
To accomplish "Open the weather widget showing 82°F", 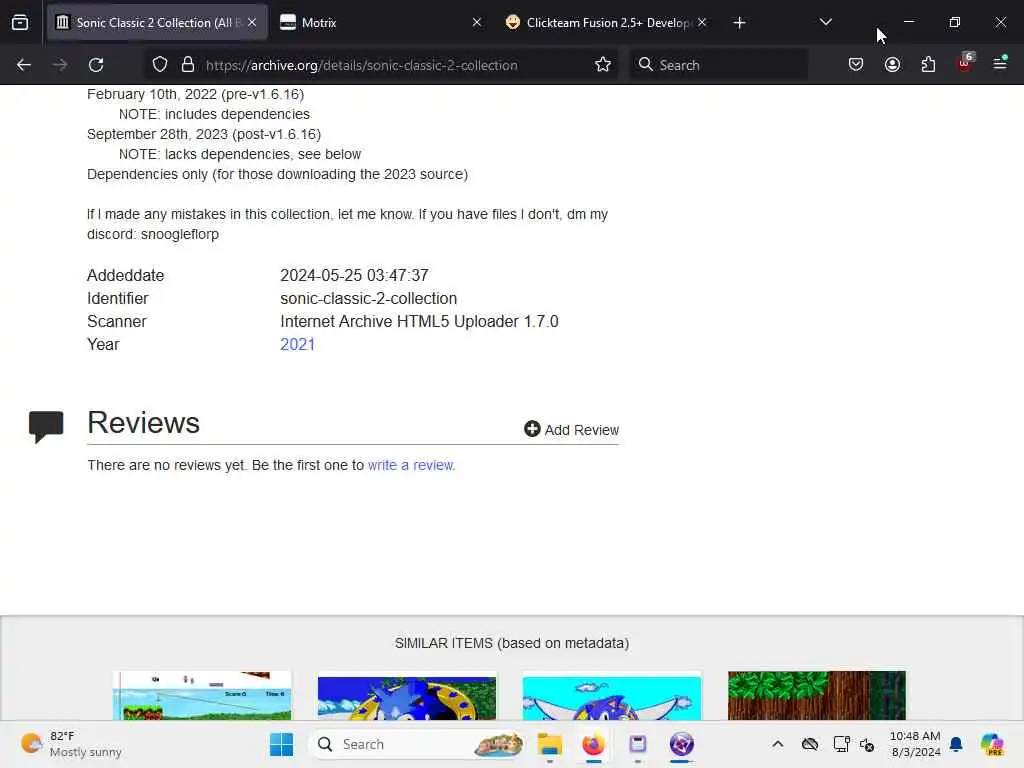I will pyautogui.click(x=71, y=744).
